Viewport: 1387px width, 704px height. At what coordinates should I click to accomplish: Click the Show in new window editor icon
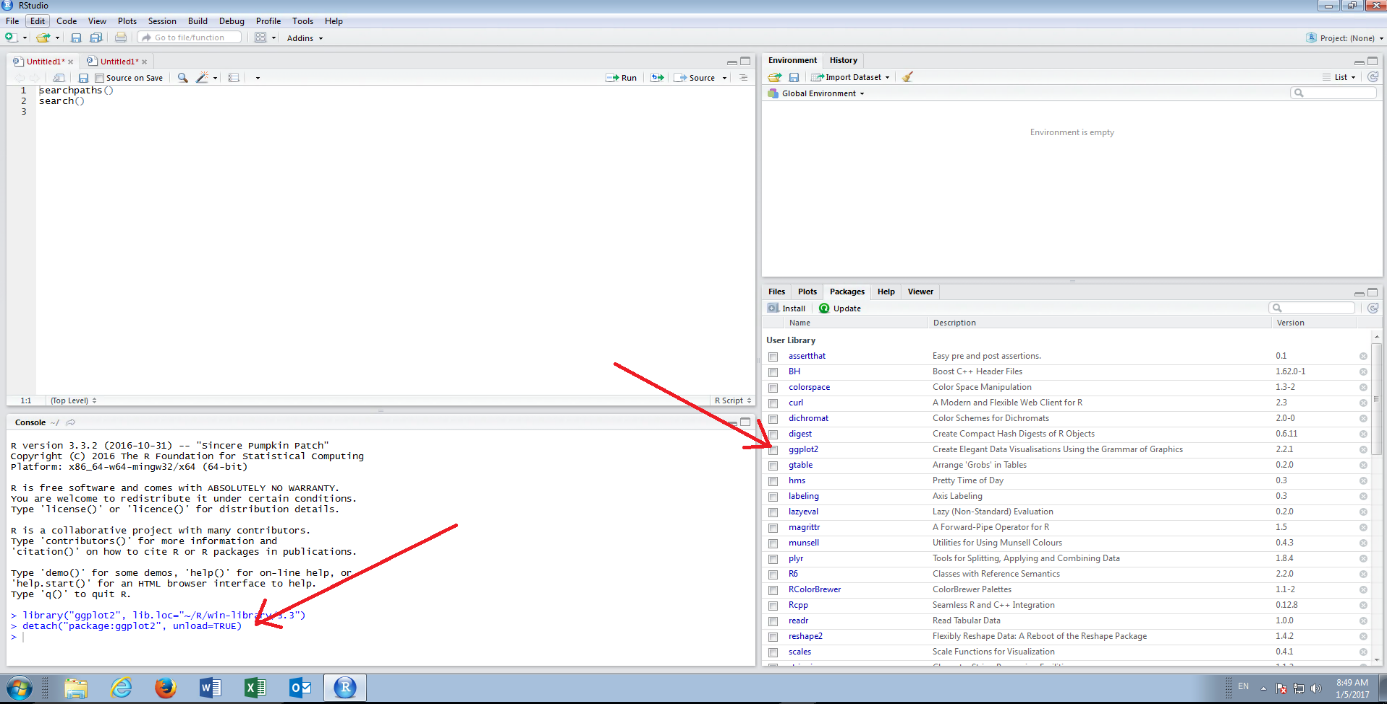59,78
